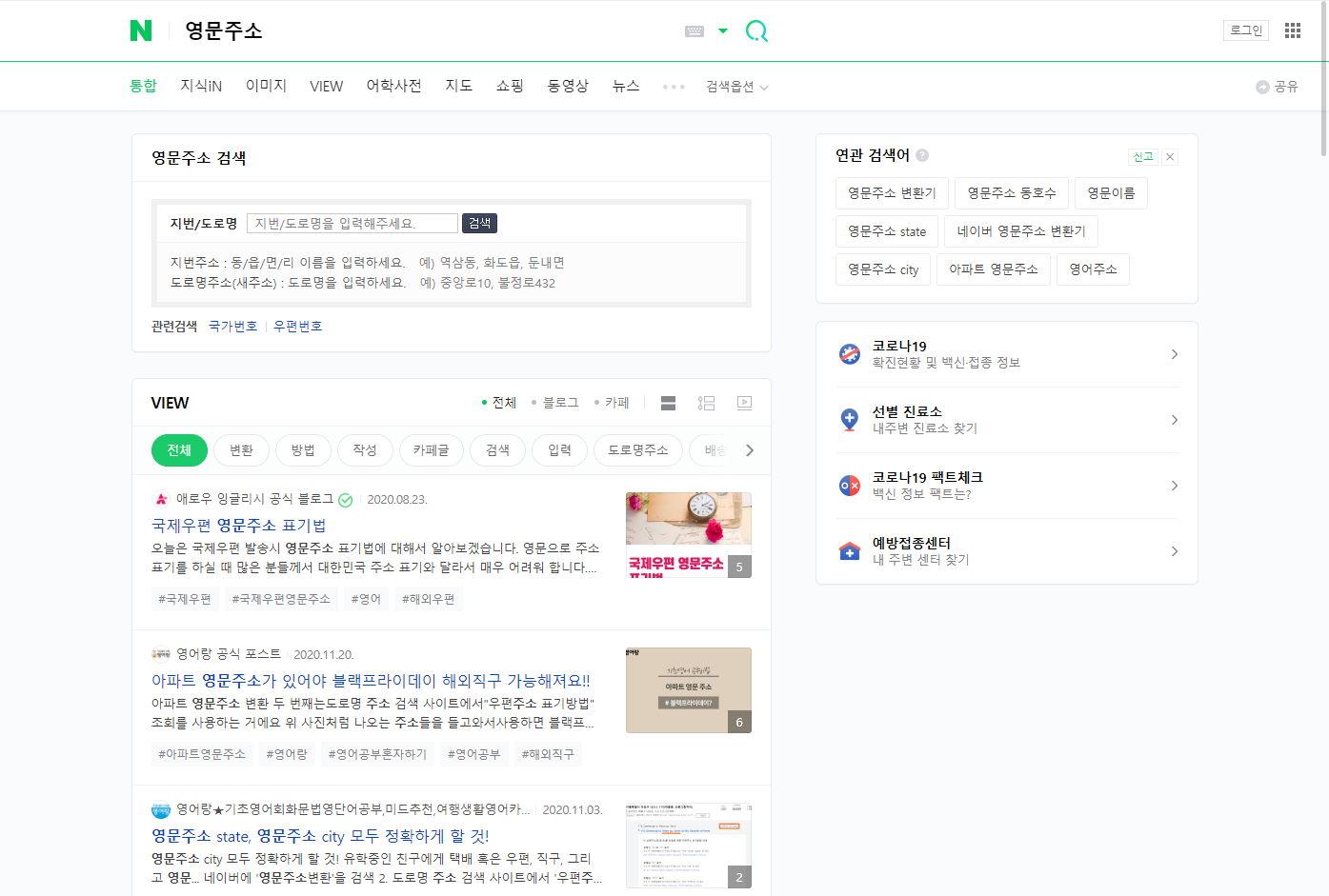This screenshot has width=1329, height=896.
Task: Expand the 코로나19 확진현황 row chevron
Action: click(x=1175, y=354)
